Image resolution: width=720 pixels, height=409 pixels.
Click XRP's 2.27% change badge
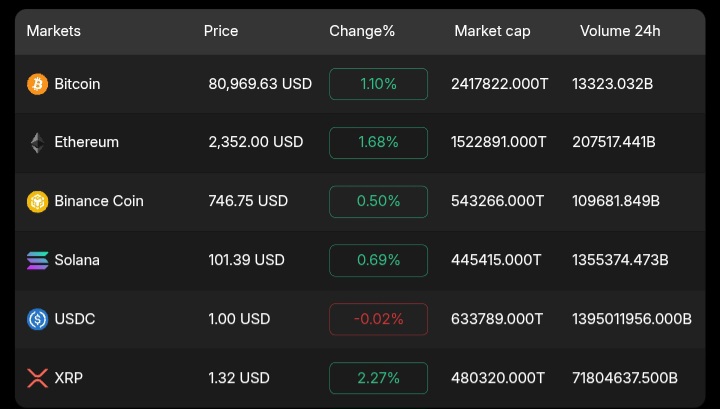click(x=378, y=378)
